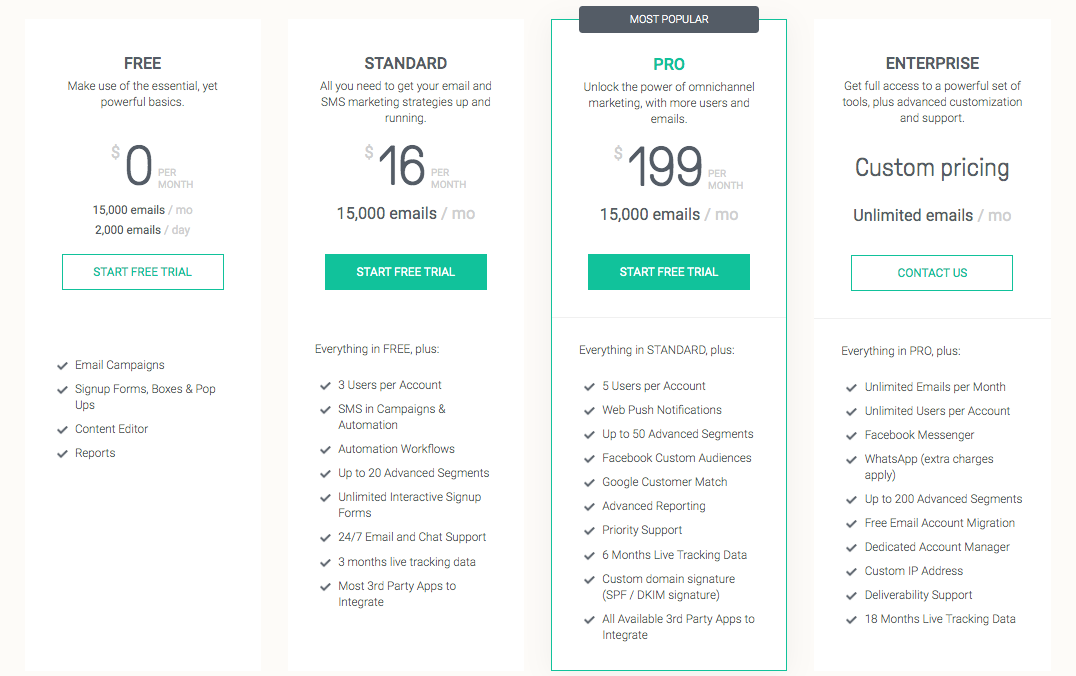1076x676 pixels.
Task: Start free trial for the PRO plan
Action: click(x=668, y=272)
